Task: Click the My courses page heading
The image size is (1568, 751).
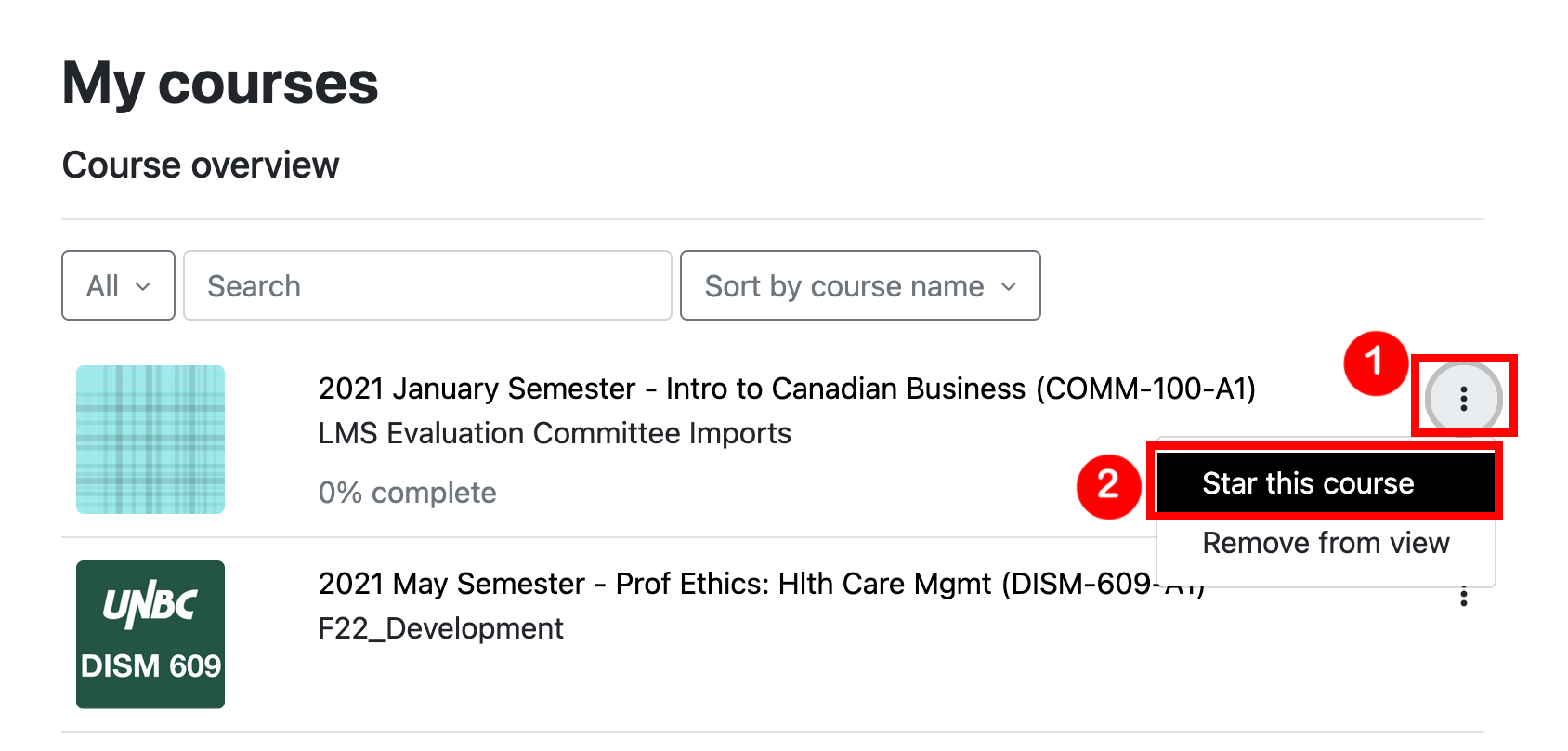Action: 220,84
